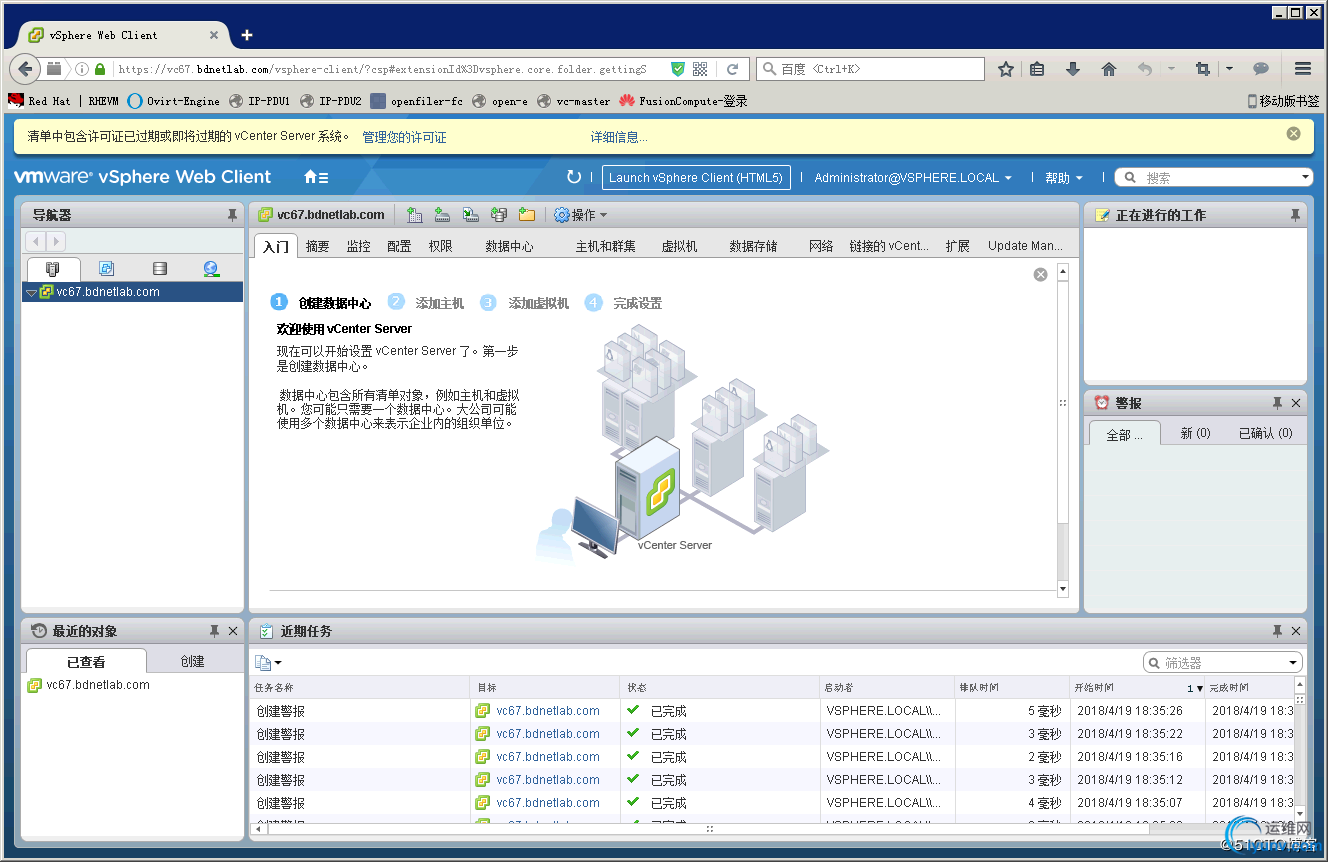This screenshot has height=862, width=1328.
Task: Refresh the vSphere Web Client
Action: pos(573,177)
